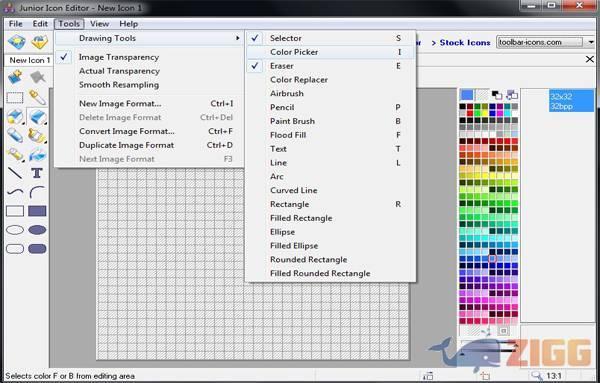Select the Text tool icon

(37, 173)
